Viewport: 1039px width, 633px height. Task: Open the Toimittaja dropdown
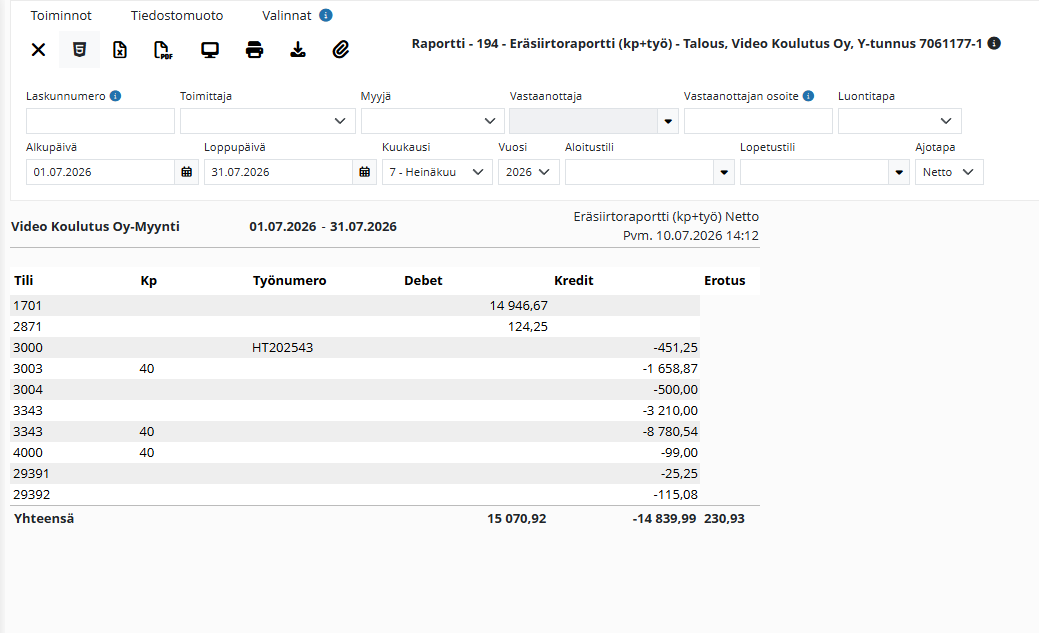click(x=268, y=121)
